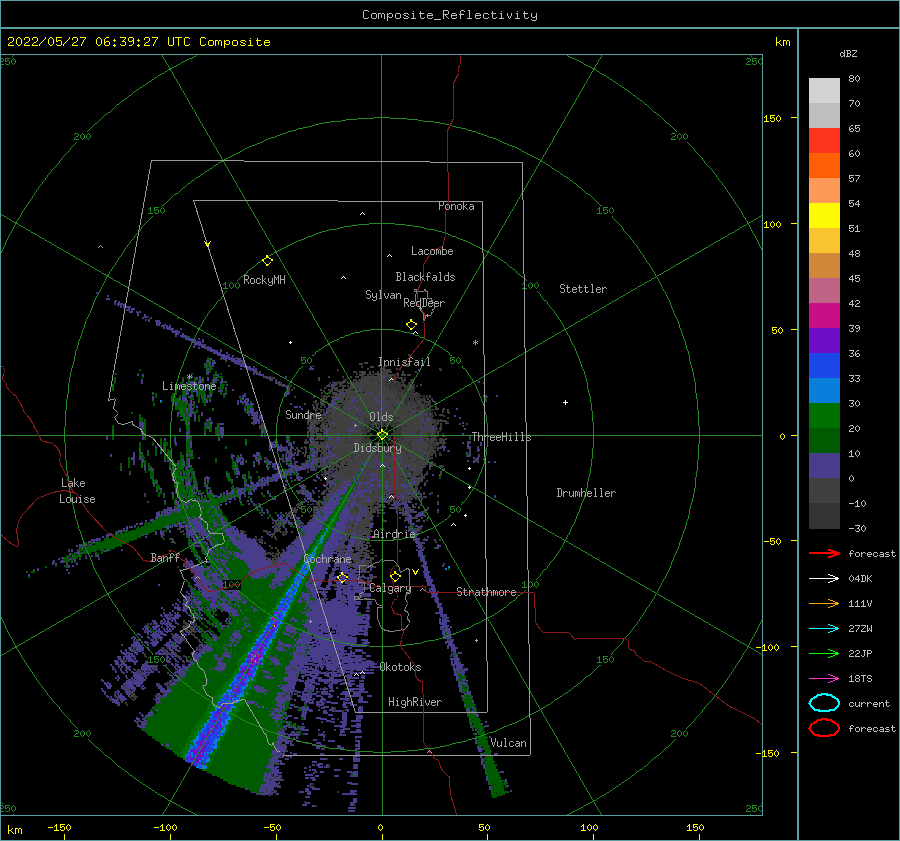Click the -30 dBZ legend value
The image size is (900, 841).
click(857, 528)
